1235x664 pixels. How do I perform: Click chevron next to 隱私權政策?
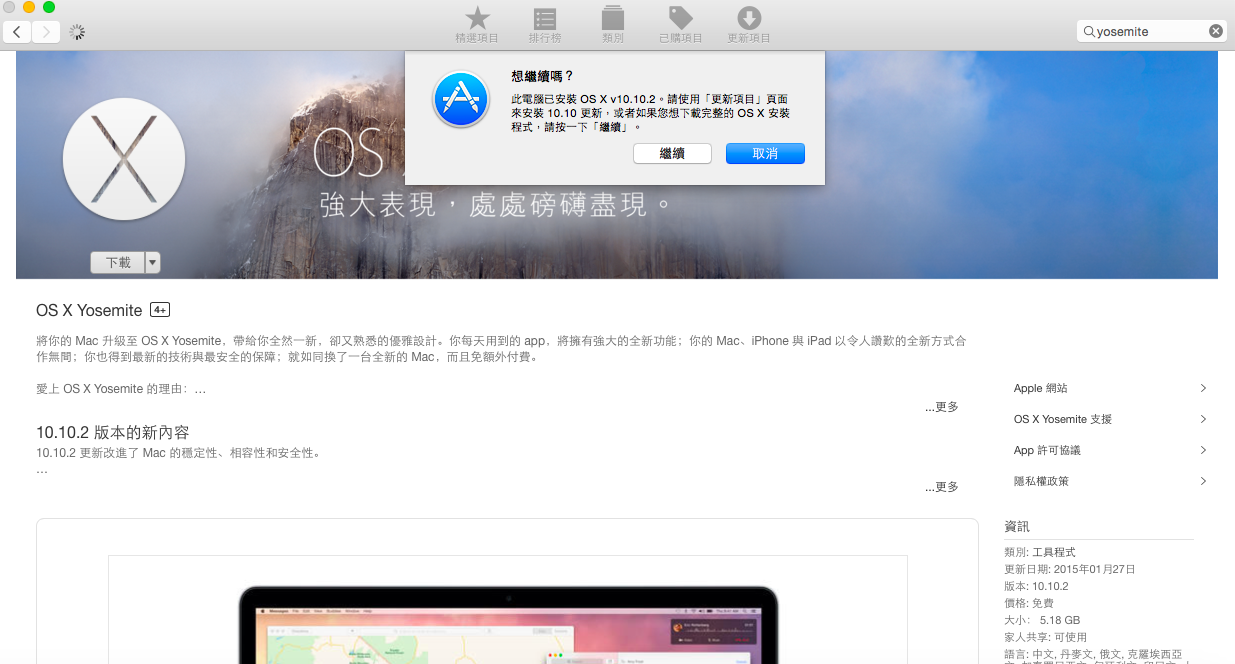pos(1203,481)
